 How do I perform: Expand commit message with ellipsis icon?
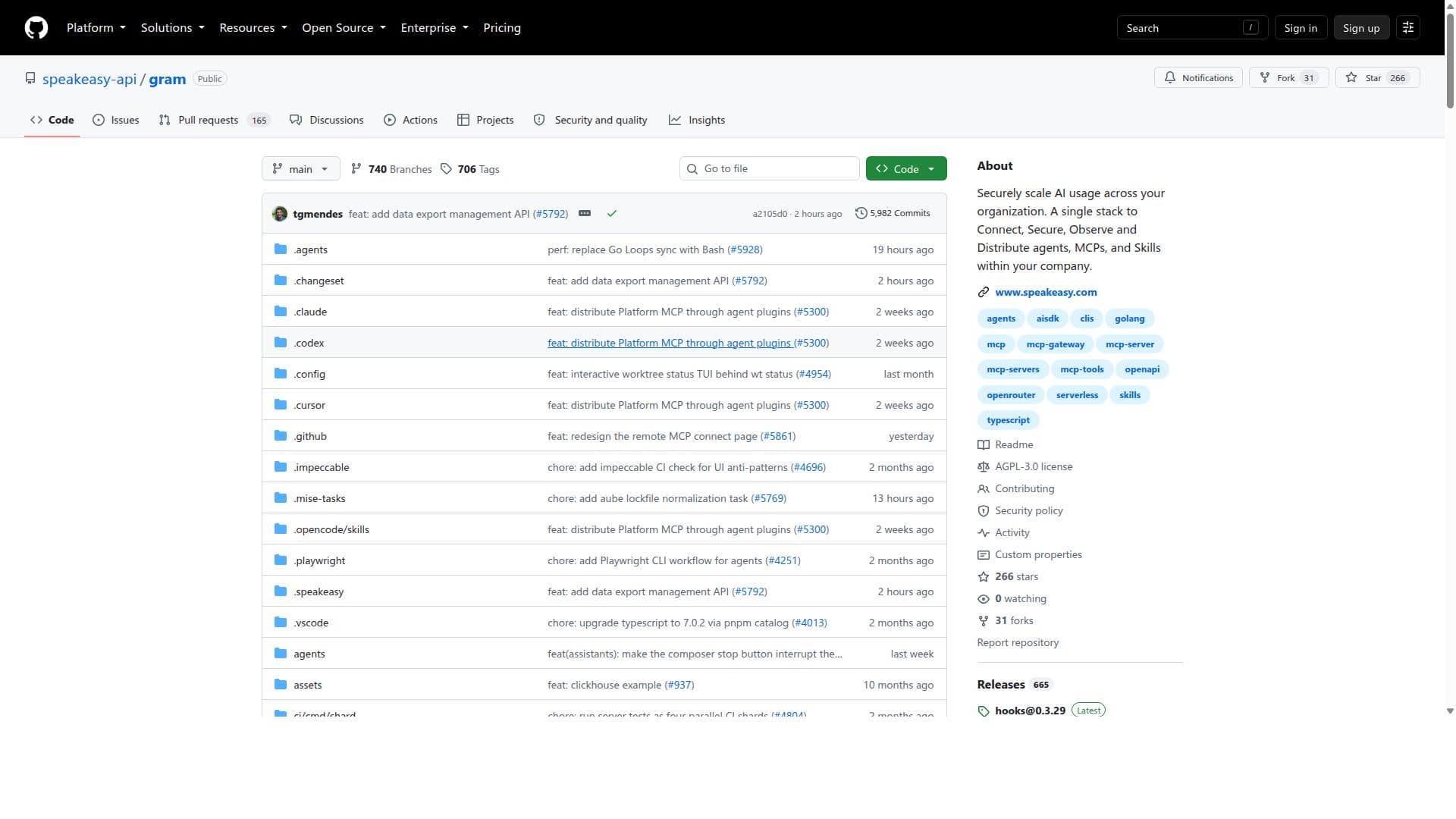click(x=585, y=214)
